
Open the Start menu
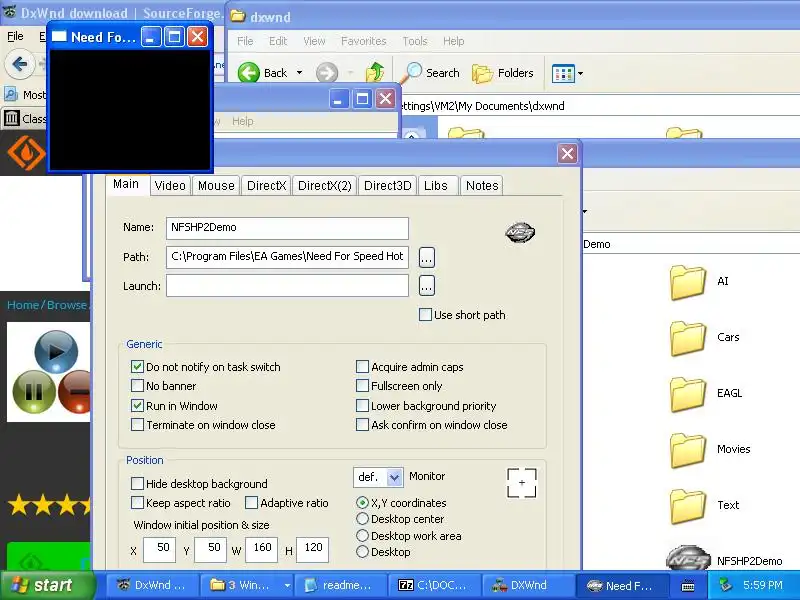coord(47,585)
